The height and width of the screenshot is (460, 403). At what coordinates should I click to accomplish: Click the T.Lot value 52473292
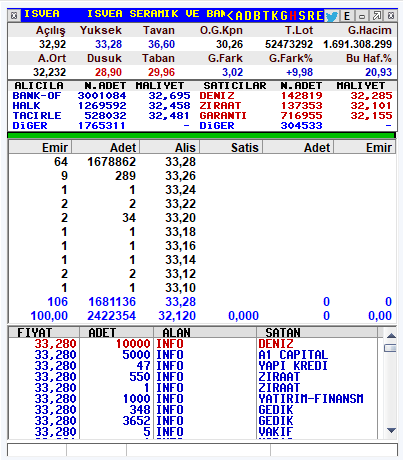tap(289, 44)
